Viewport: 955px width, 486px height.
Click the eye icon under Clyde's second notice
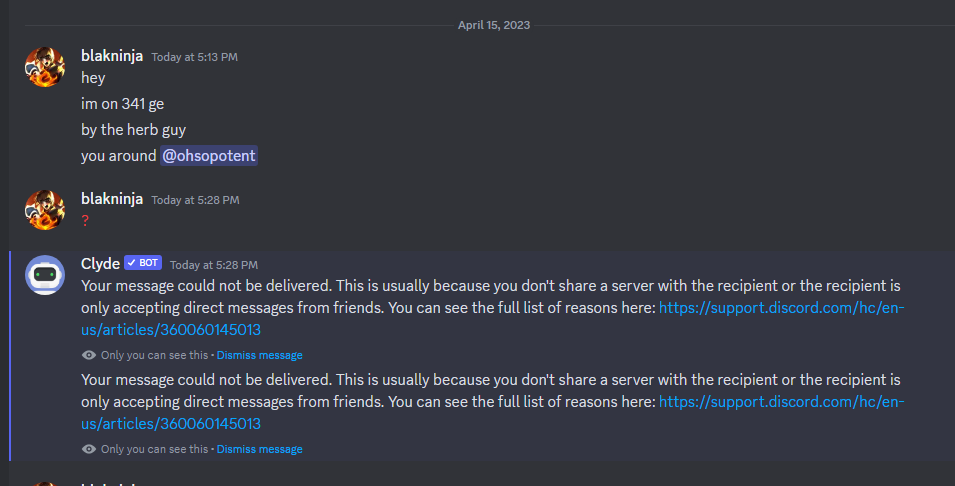click(x=89, y=449)
